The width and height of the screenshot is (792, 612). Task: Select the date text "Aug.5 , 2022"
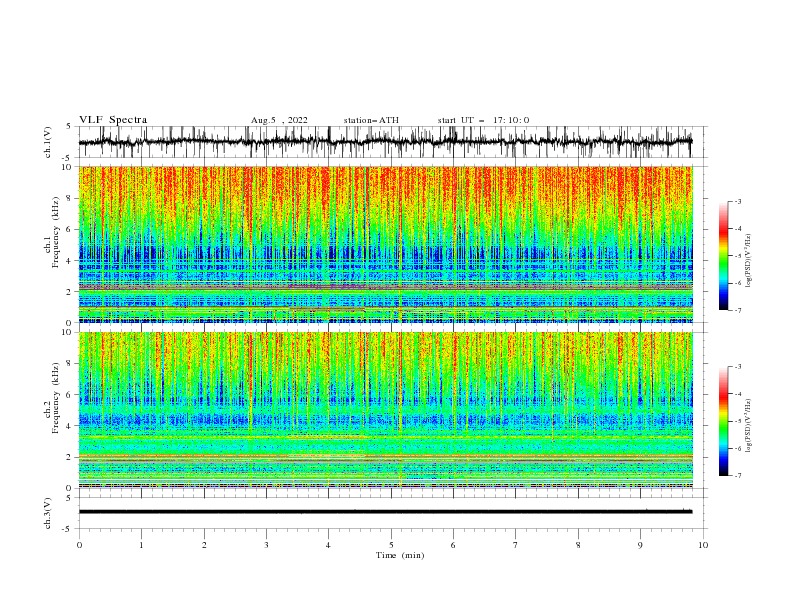[x=279, y=120]
